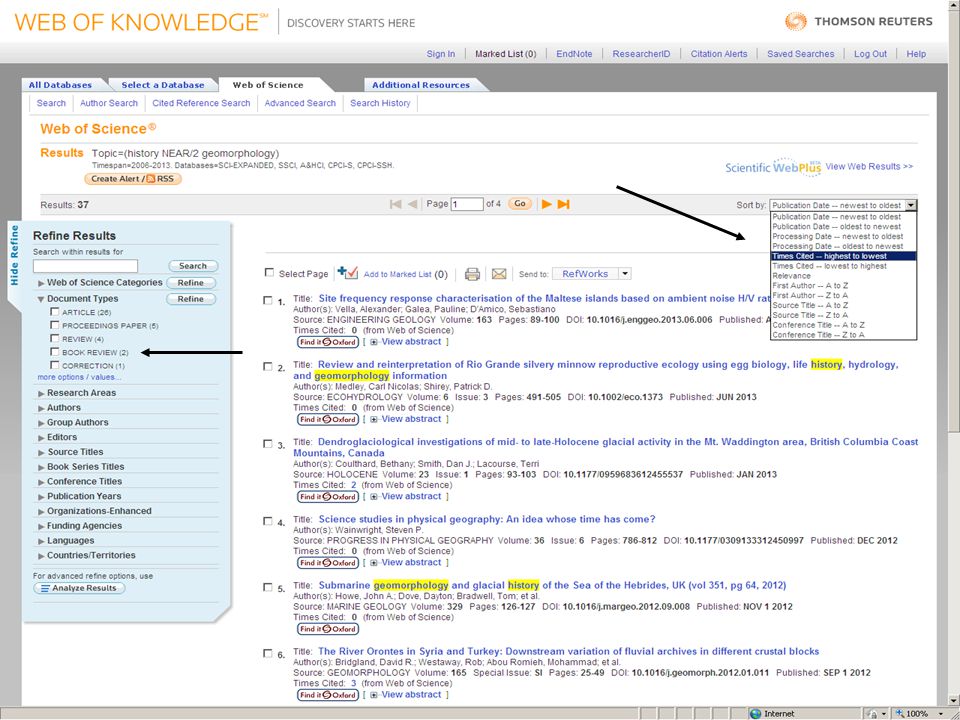Open the Send to RefWorks dropdown

click(624, 274)
